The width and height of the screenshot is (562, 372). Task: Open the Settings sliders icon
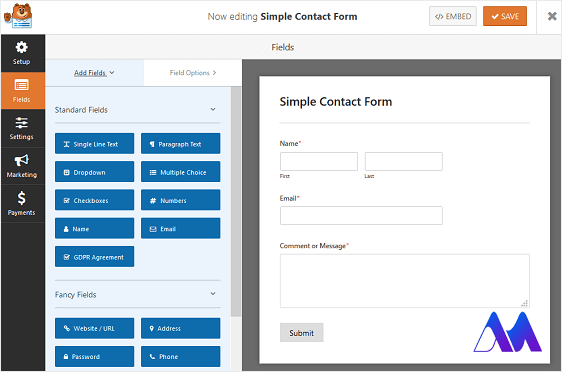[x=22, y=123]
